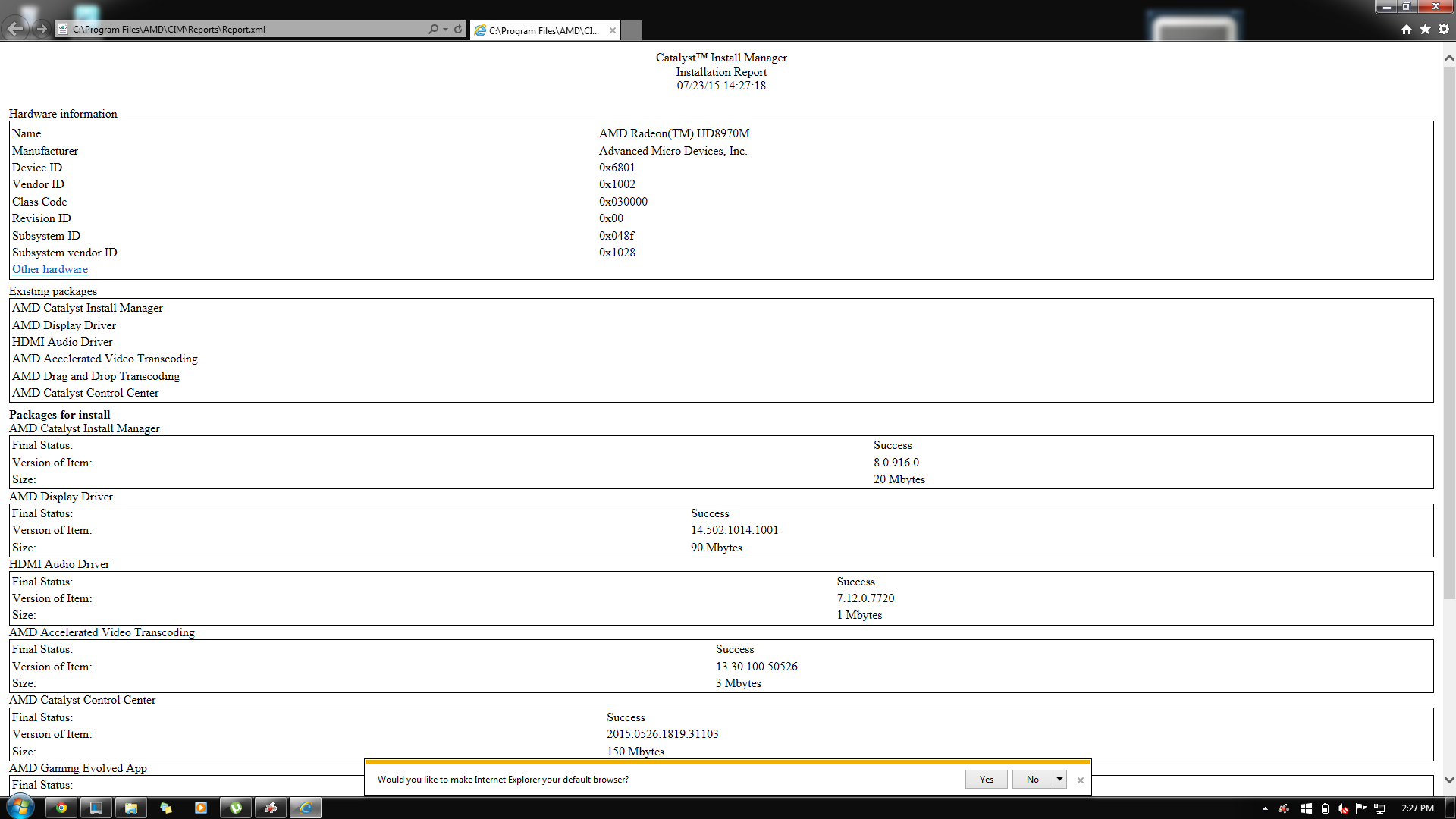Viewport: 1456px width, 819px height.
Task: Click the Catalyst Install Manager title
Action: coord(721,58)
